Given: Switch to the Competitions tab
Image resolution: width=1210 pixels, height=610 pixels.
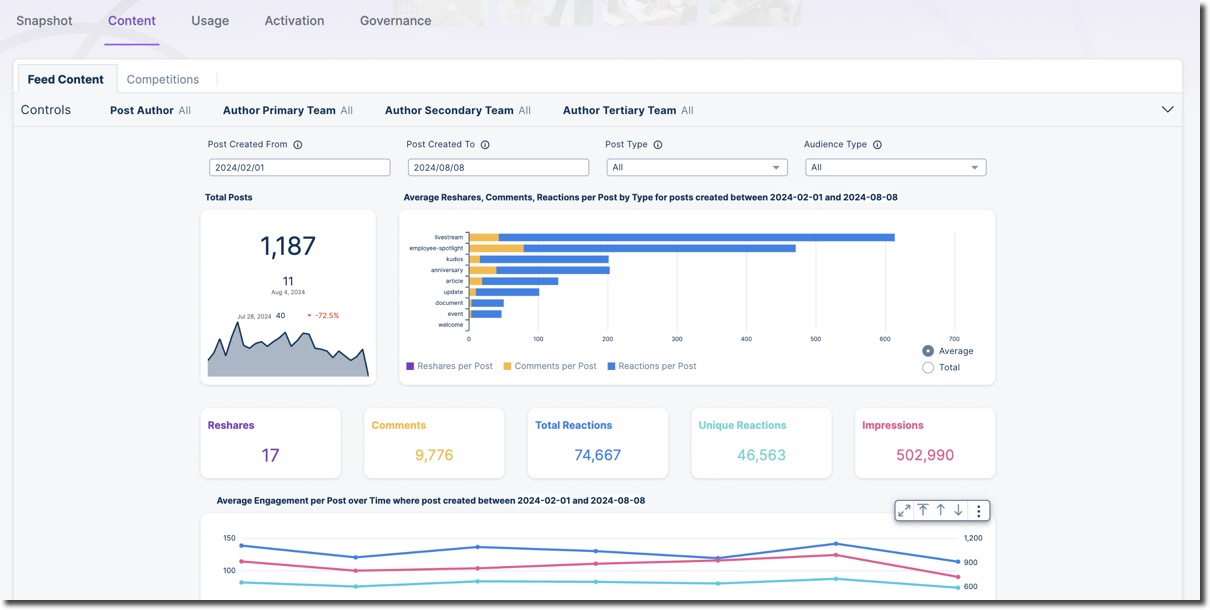Looking at the screenshot, I should [162, 78].
